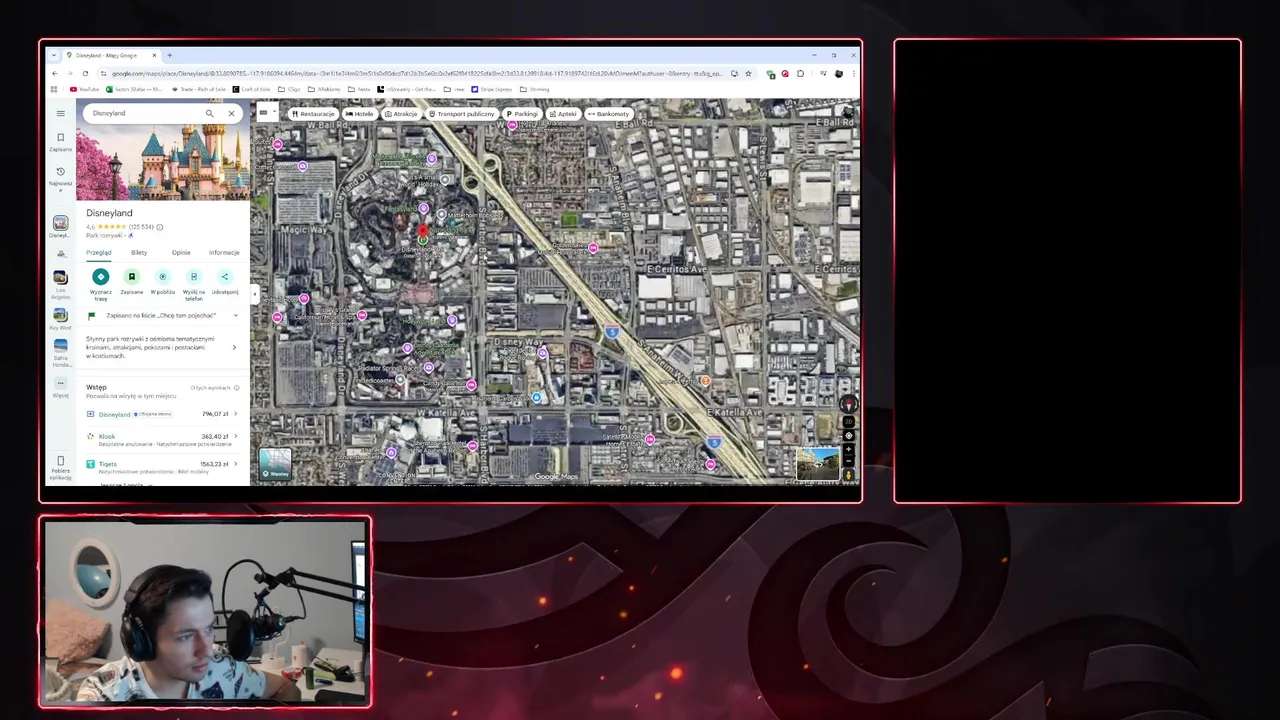The height and width of the screenshot is (720, 1280).
Task: Reload the page with refresh icon
Action: [85, 73]
